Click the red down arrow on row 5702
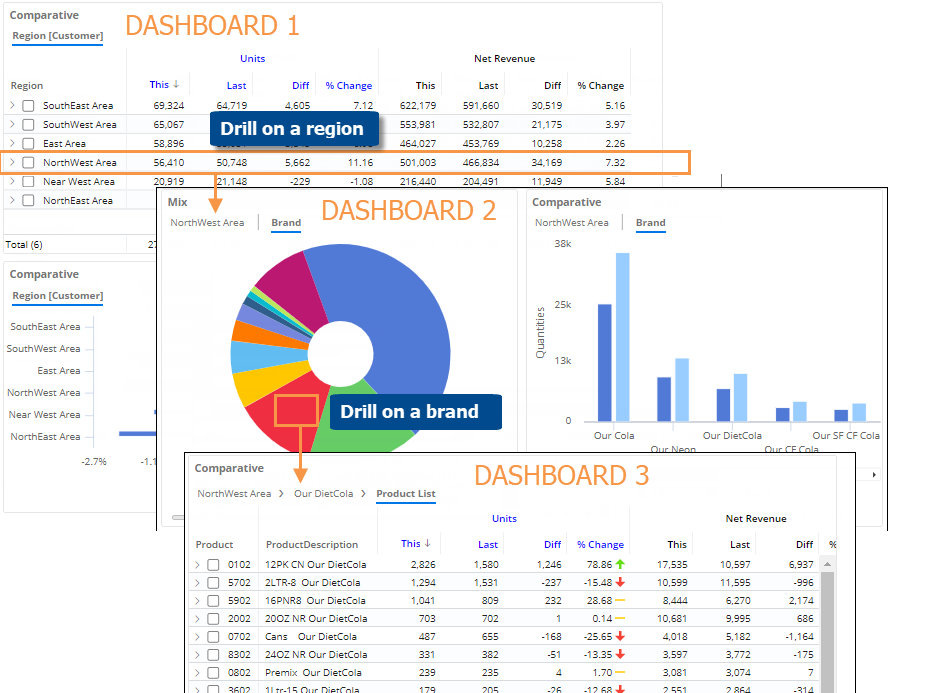 coord(620,582)
